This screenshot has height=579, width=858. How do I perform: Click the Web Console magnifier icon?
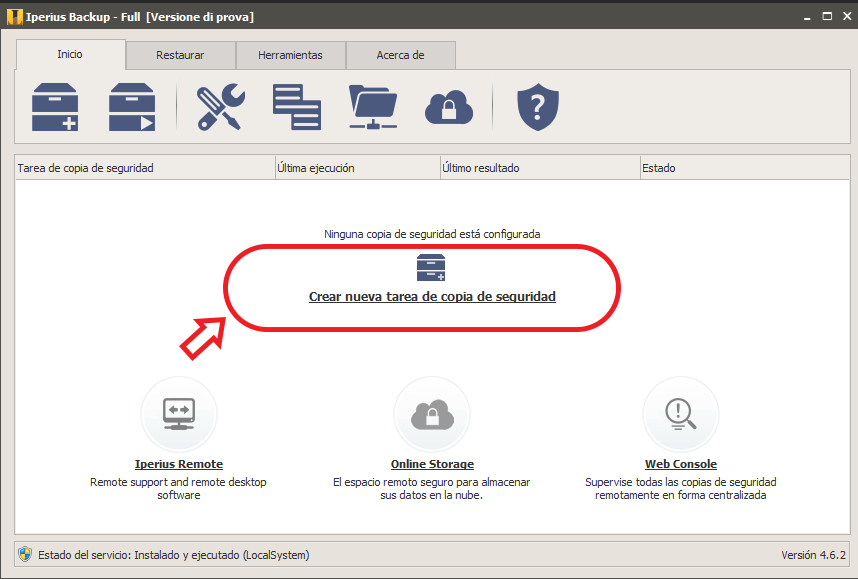[681, 414]
